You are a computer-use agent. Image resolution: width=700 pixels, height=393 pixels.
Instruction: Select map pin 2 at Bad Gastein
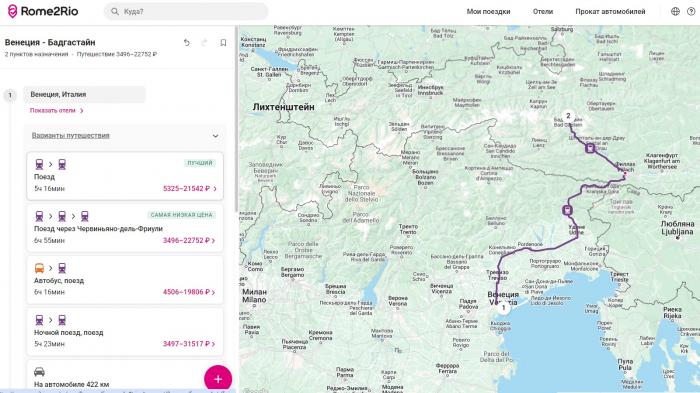pyautogui.click(x=568, y=116)
